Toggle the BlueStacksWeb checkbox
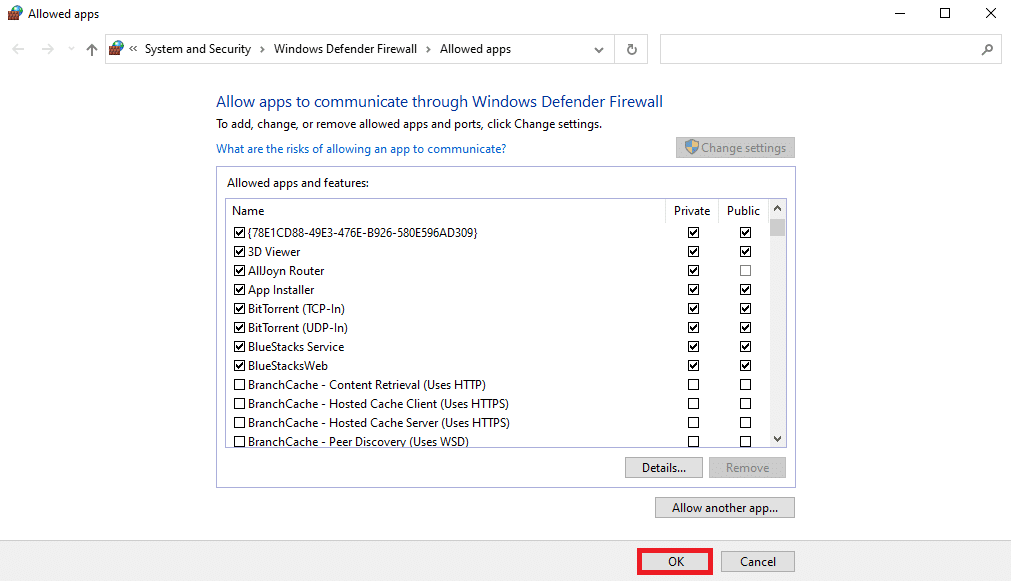 pos(239,366)
